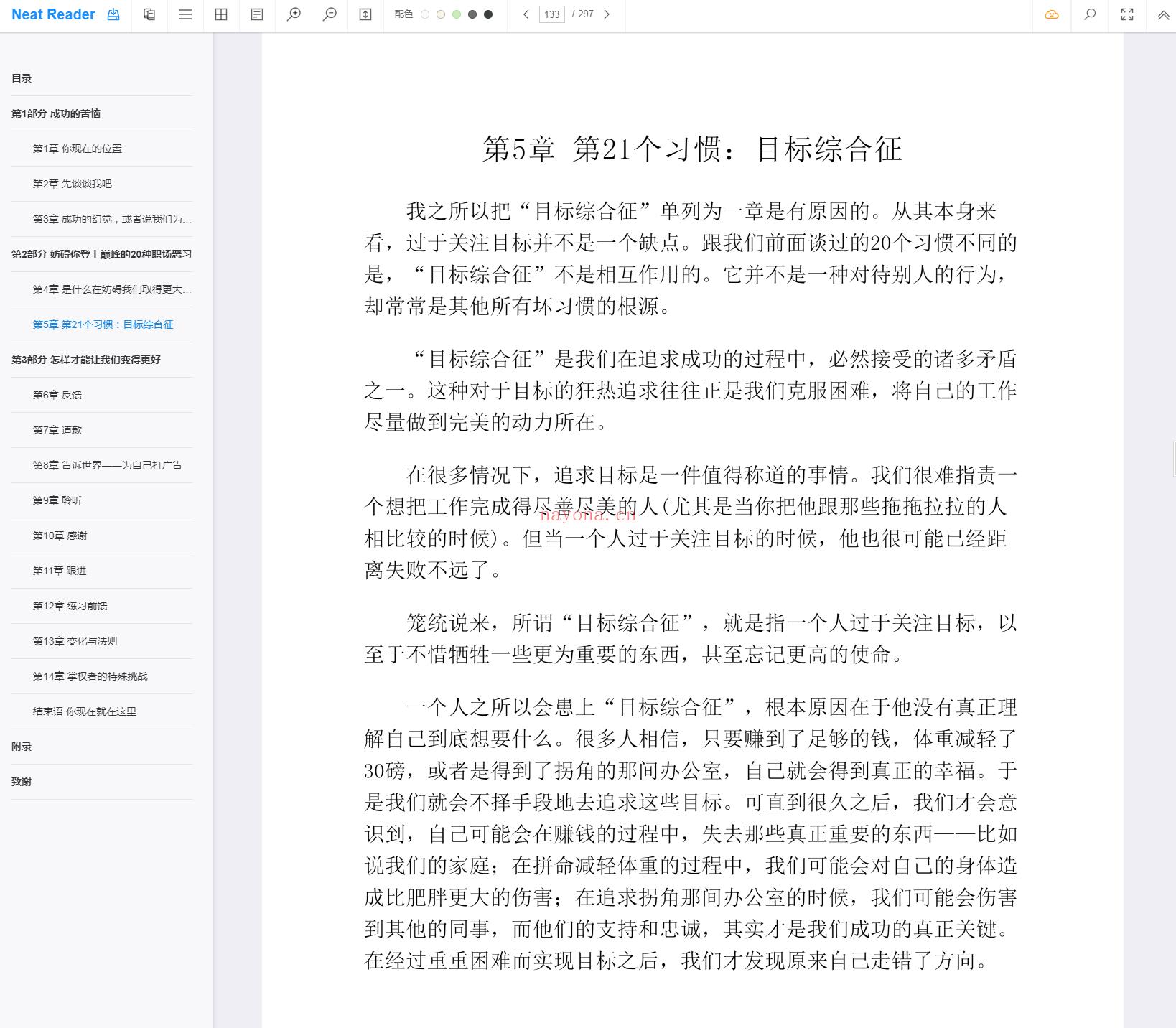Click the paragraph starting 笼统说来
1176x1028 pixels.
[691, 639]
